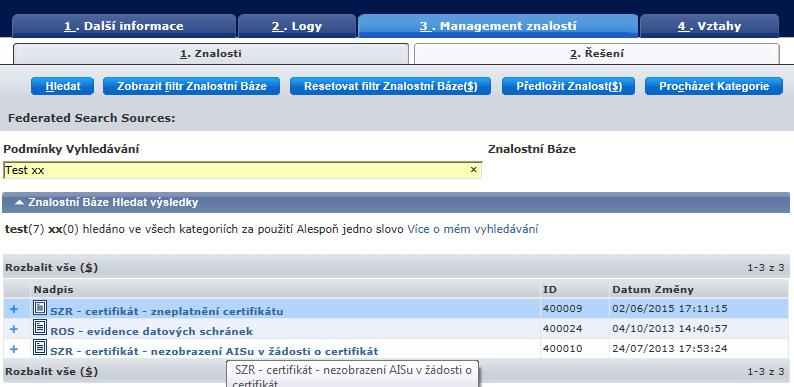This screenshot has width=794, height=387.
Task: Click the Datum Změny column header
Action: point(653,290)
